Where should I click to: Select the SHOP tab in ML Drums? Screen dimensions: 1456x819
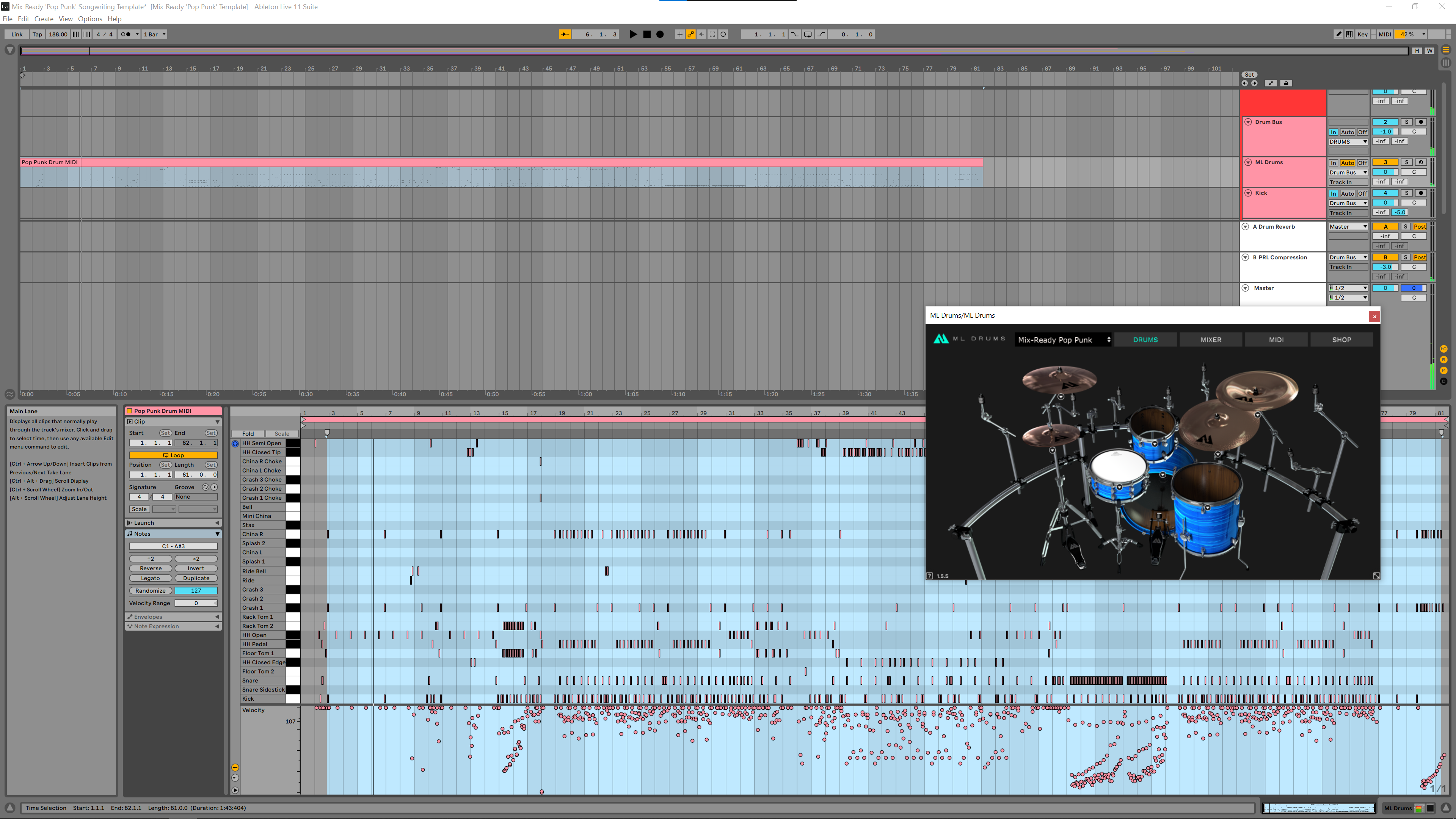[x=1342, y=339]
